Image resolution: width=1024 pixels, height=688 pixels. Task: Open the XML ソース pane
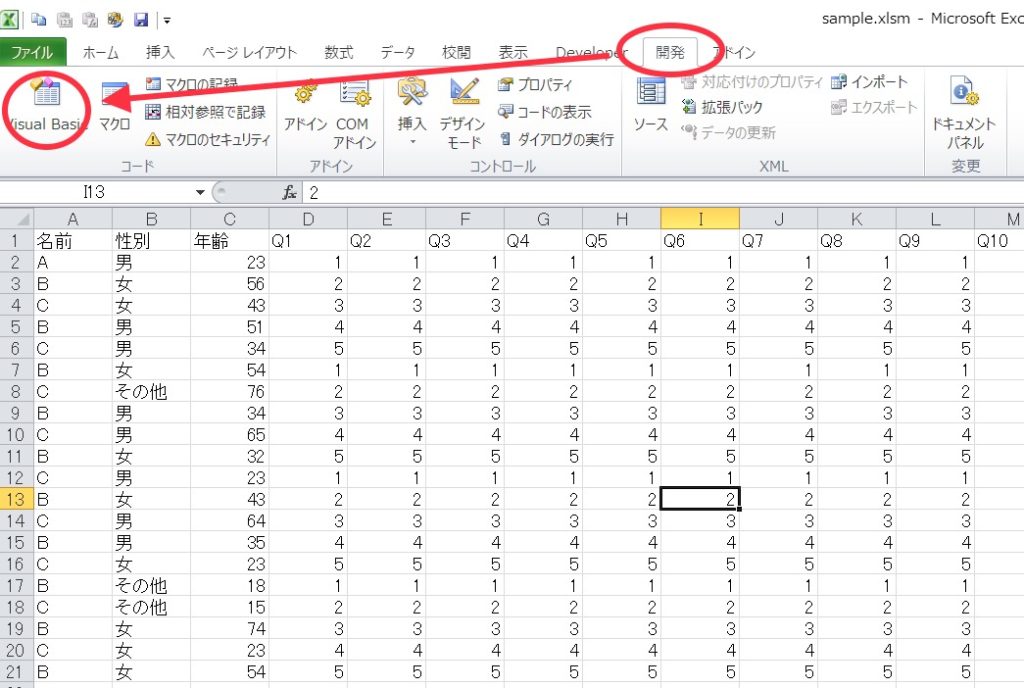click(651, 106)
